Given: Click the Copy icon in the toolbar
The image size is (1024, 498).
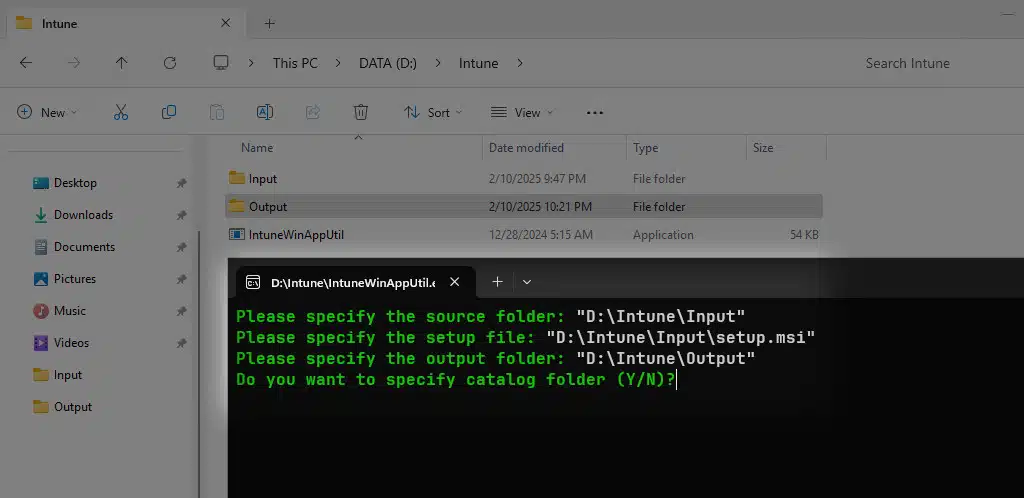Looking at the screenshot, I should (168, 112).
